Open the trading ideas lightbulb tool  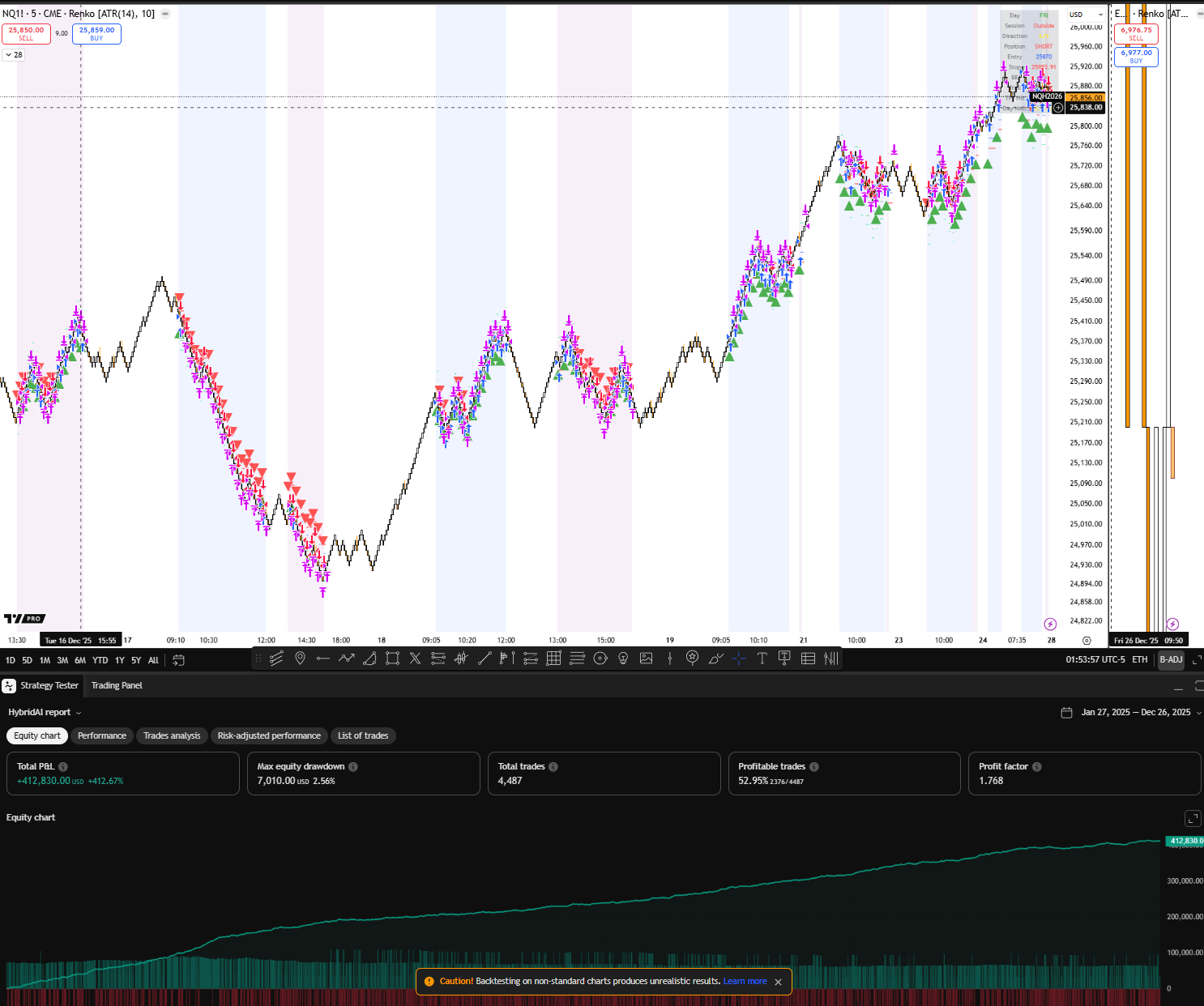[622, 659]
